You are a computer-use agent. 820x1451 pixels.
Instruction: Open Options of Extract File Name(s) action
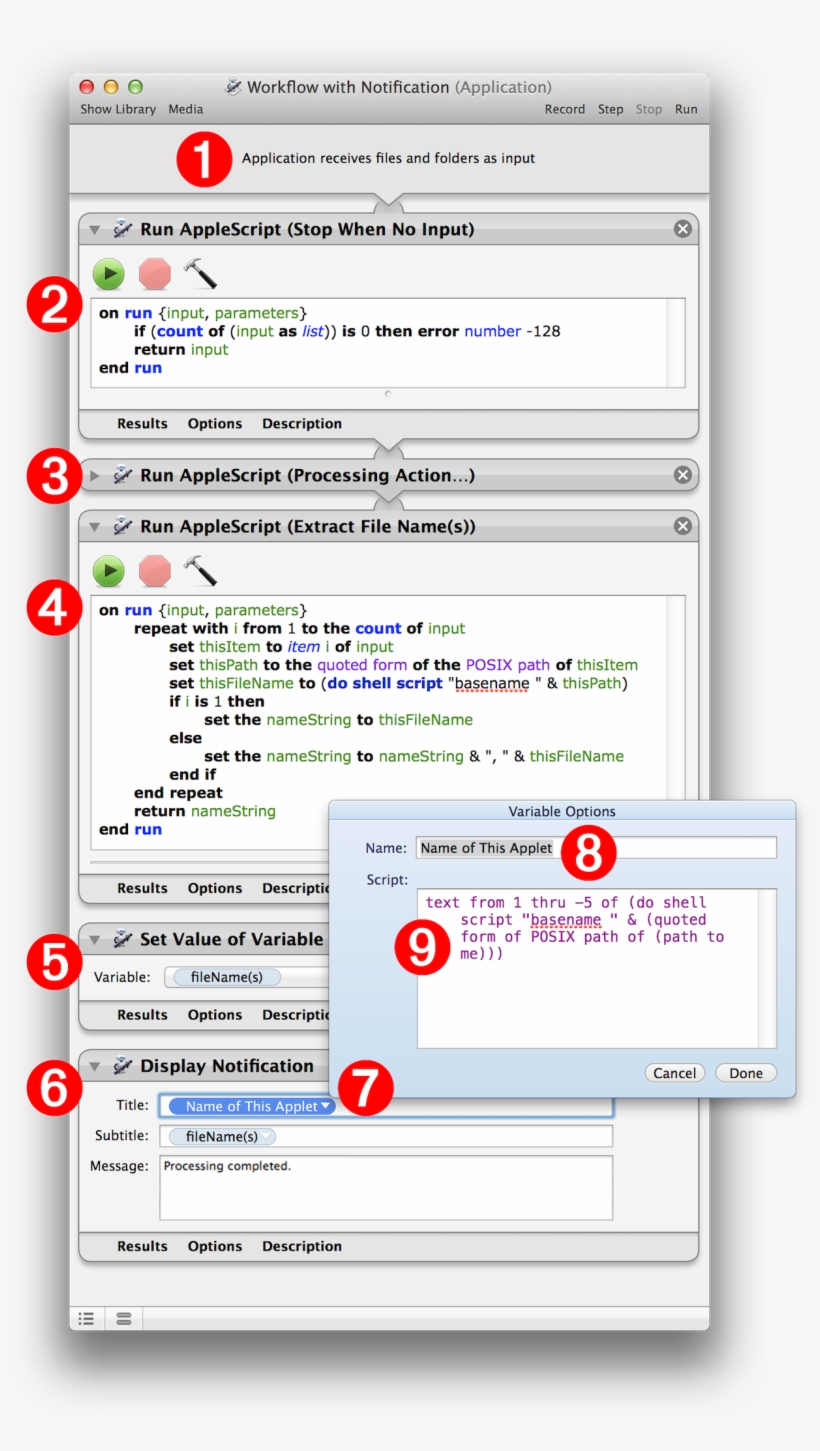click(x=215, y=888)
